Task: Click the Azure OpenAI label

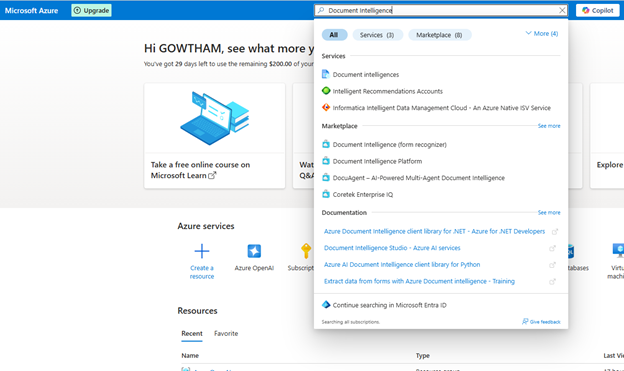Action: (254, 268)
